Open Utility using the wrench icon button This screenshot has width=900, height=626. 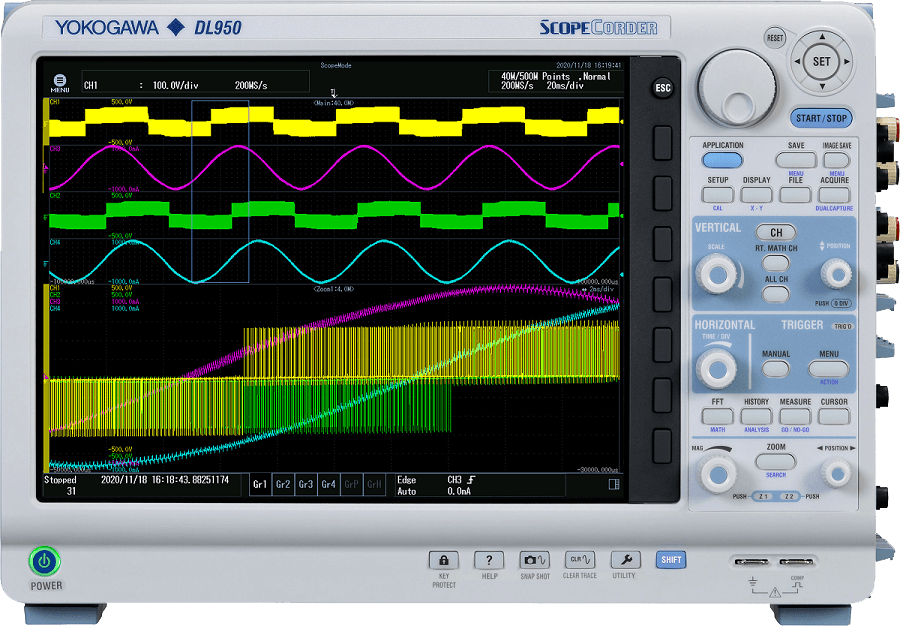(x=625, y=561)
